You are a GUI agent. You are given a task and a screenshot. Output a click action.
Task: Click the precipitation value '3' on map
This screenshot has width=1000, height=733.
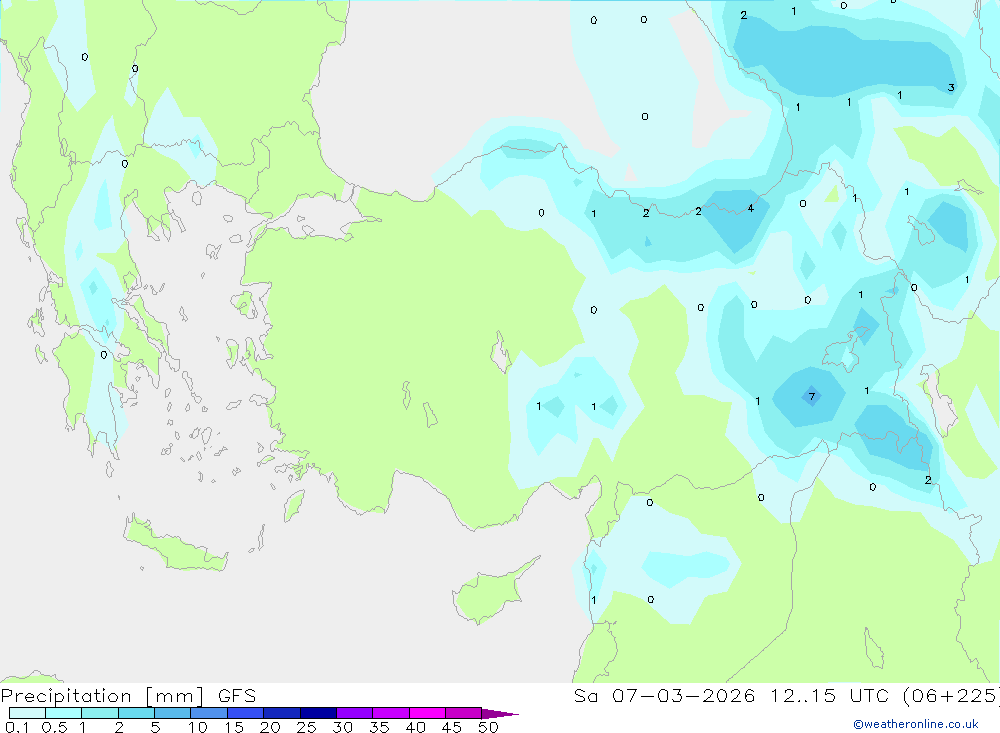(x=951, y=87)
